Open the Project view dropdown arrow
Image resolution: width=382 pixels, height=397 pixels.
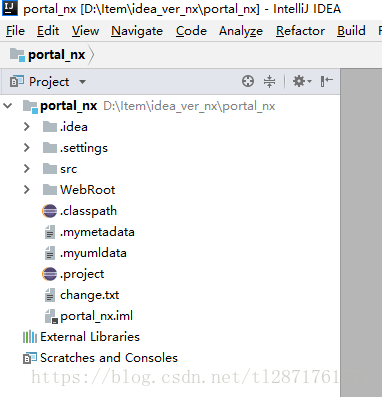(x=82, y=82)
